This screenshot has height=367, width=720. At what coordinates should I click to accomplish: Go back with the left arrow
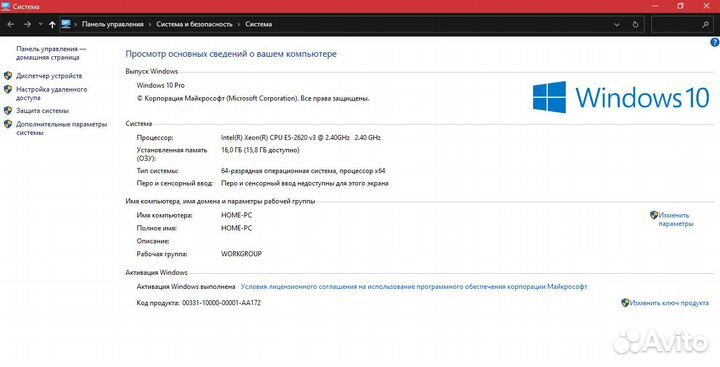11,24
